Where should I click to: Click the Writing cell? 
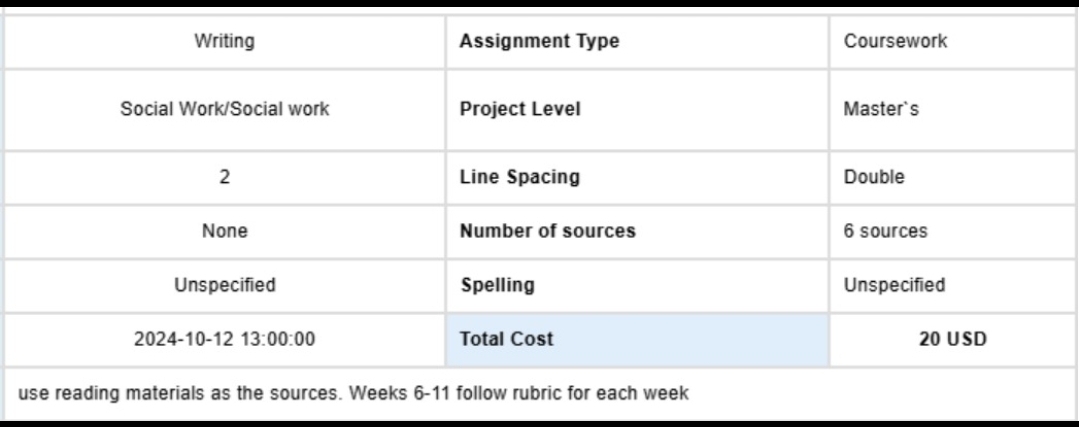pos(224,41)
